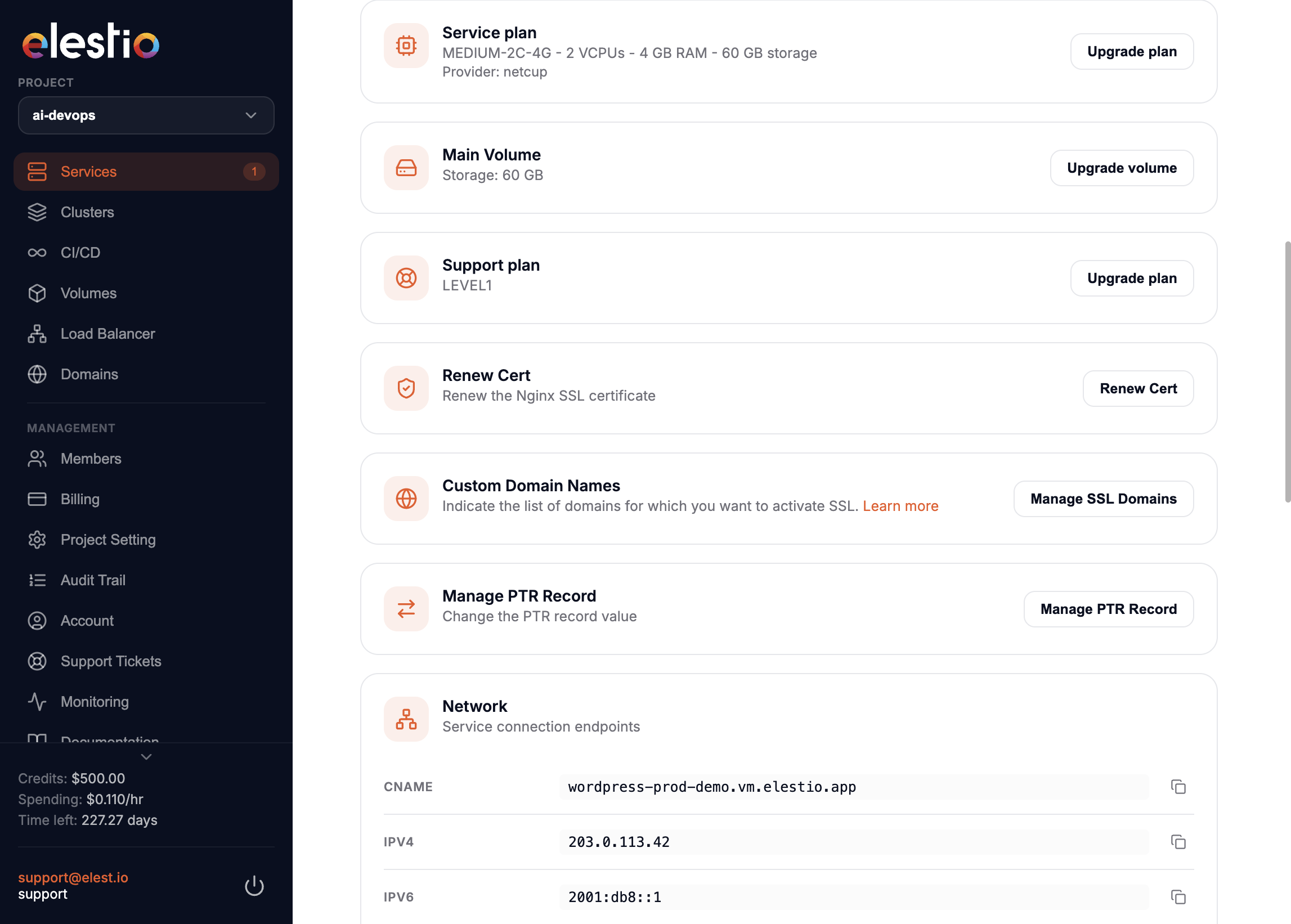
Task: Open the Members management page
Action: [146, 459]
